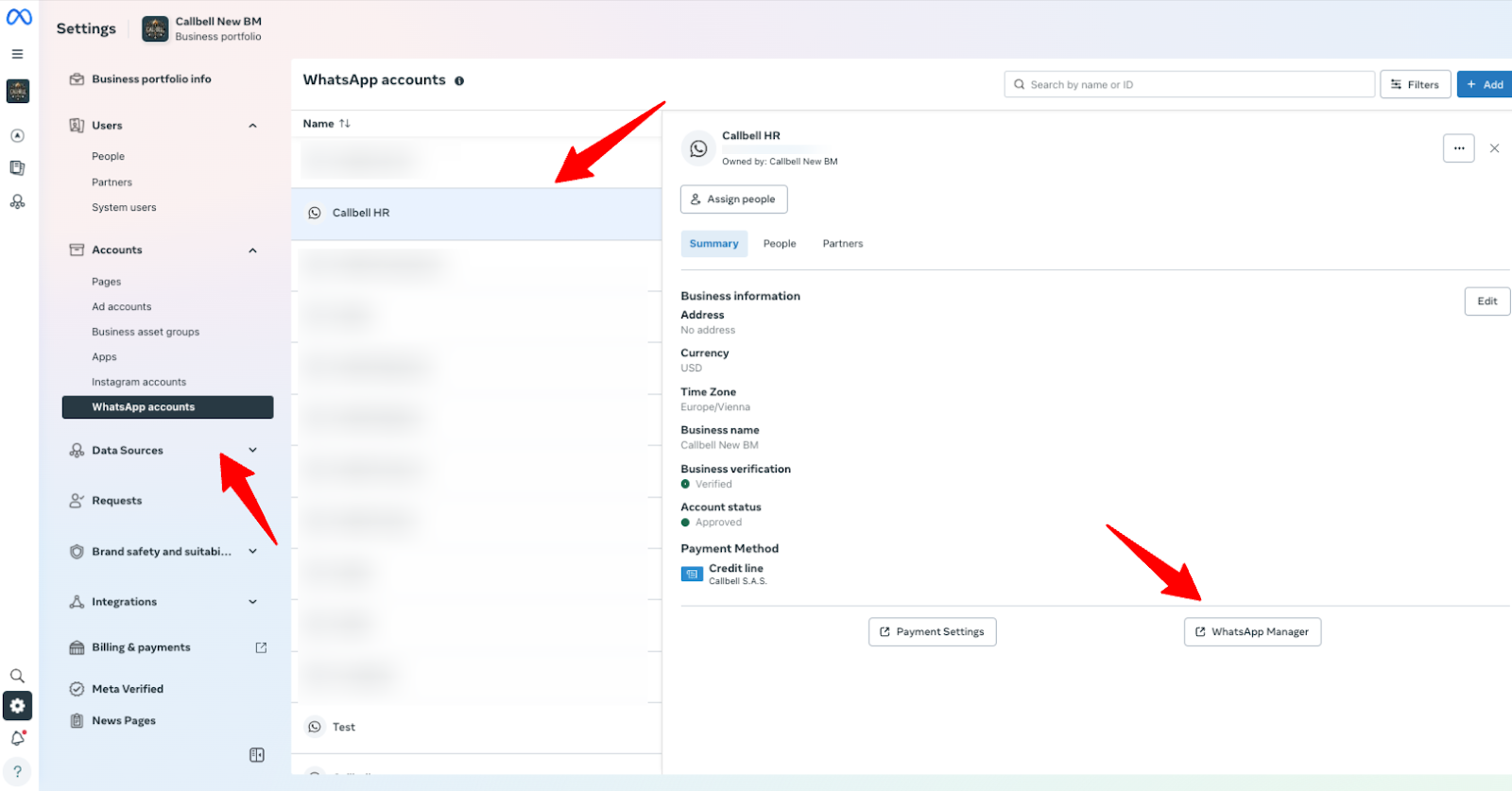Click the Search by name or ID field

click(1189, 85)
